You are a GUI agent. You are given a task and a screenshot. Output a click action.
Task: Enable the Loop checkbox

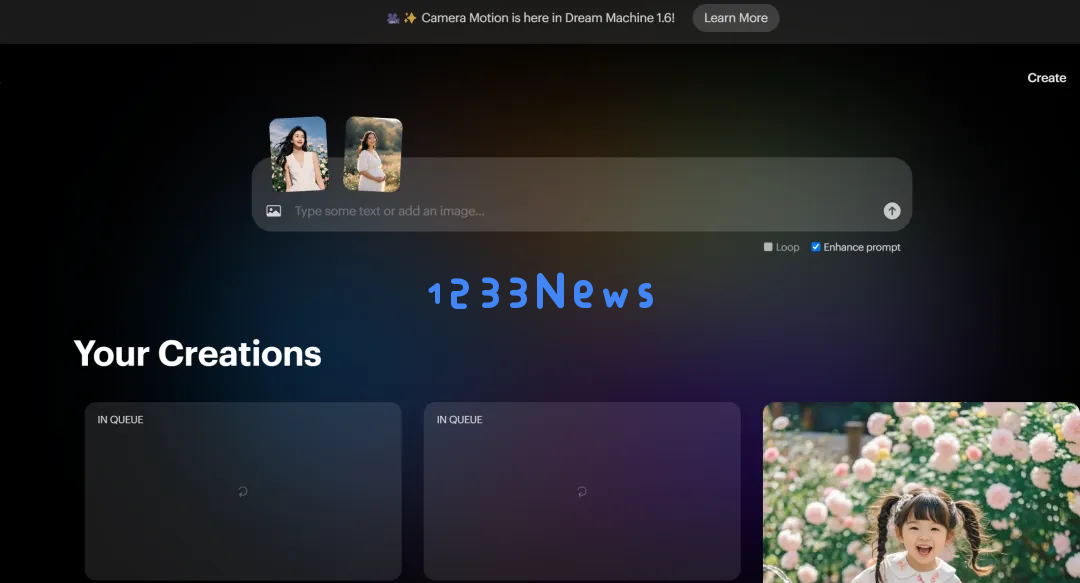pyautogui.click(x=768, y=247)
